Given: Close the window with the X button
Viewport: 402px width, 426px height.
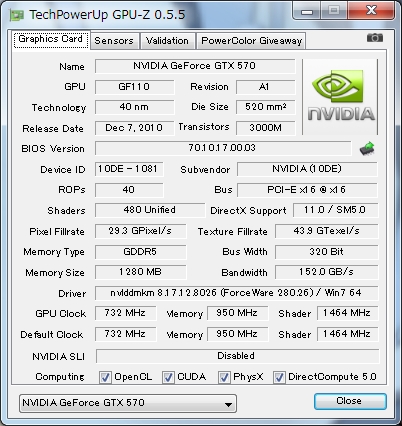Looking at the screenshot, I should 371,11.
